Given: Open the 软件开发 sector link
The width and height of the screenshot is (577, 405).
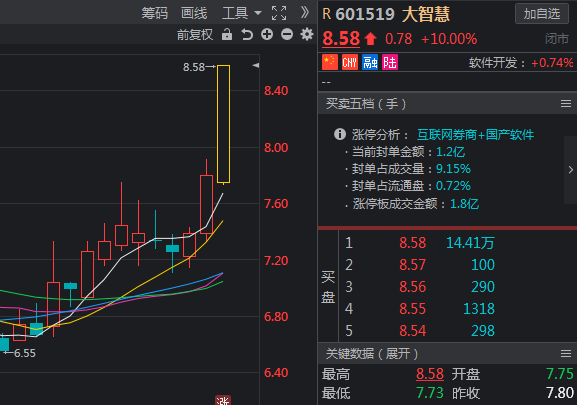Looking at the screenshot, I should click(493, 63).
